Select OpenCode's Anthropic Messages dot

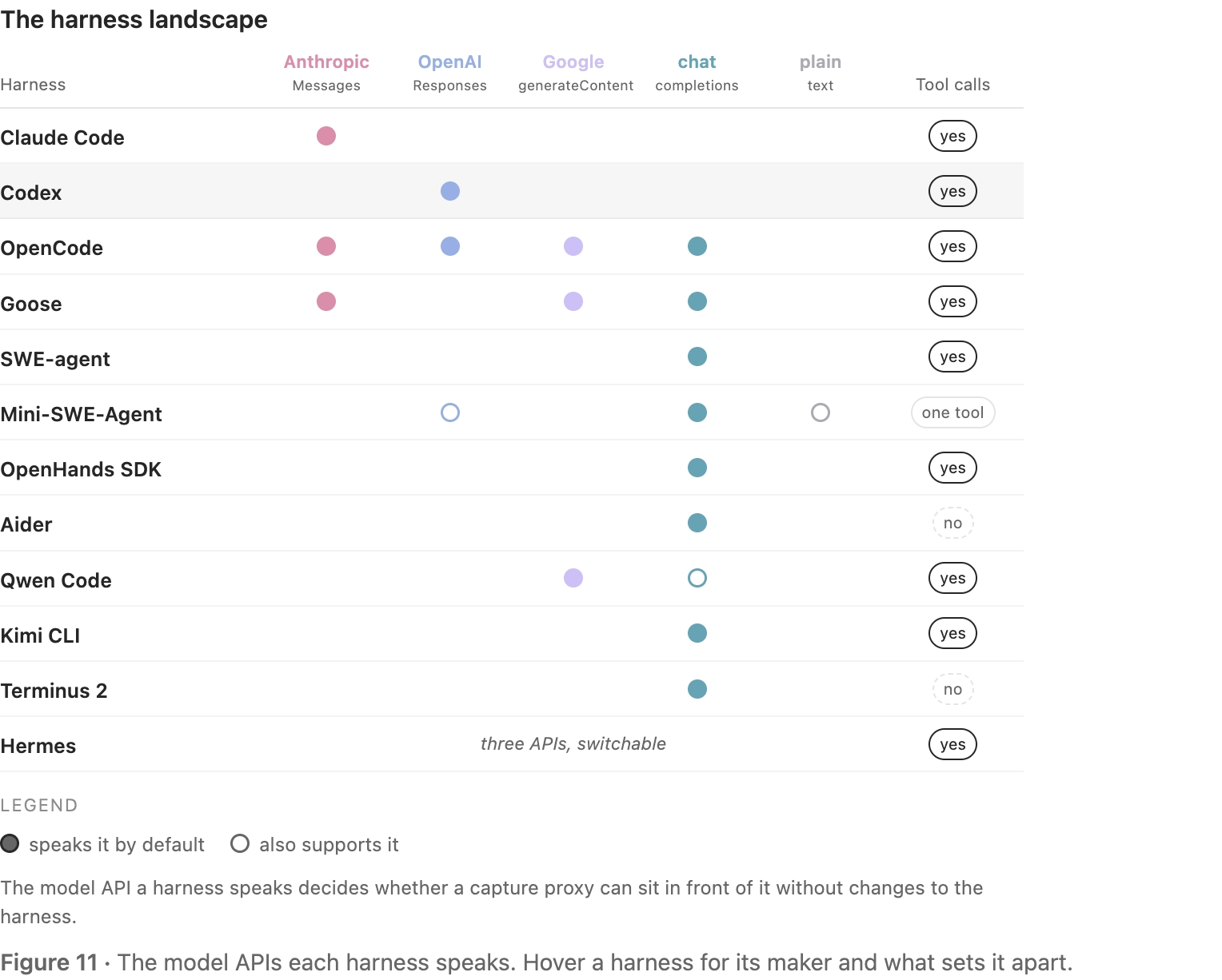(326, 246)
